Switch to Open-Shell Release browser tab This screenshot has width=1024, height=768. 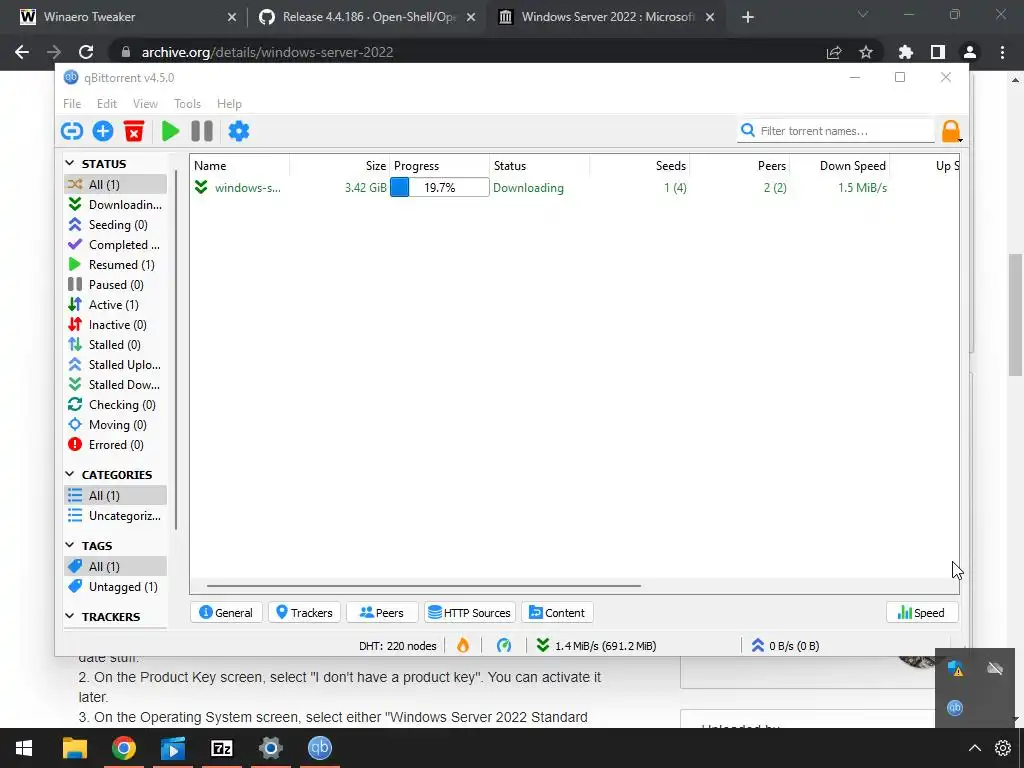[369, 17]
